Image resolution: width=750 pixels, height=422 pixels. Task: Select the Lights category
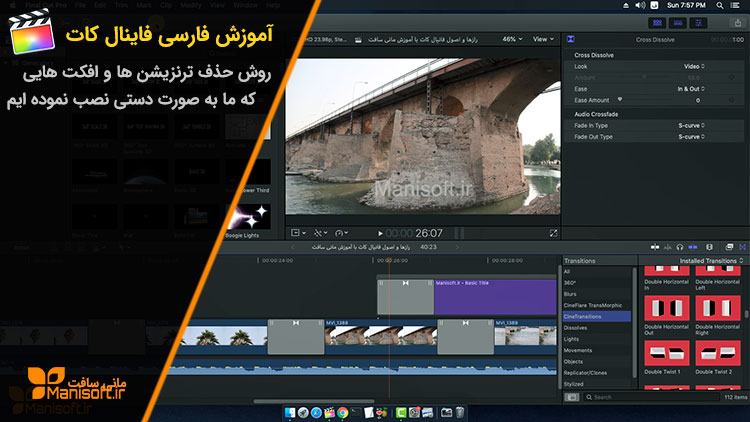click(596, 339)
